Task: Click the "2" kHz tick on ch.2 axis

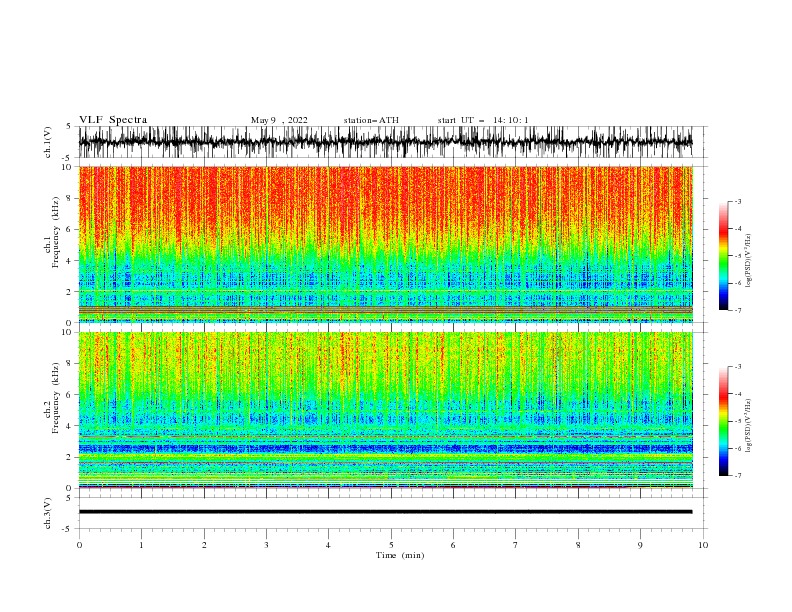Action: 70,457
